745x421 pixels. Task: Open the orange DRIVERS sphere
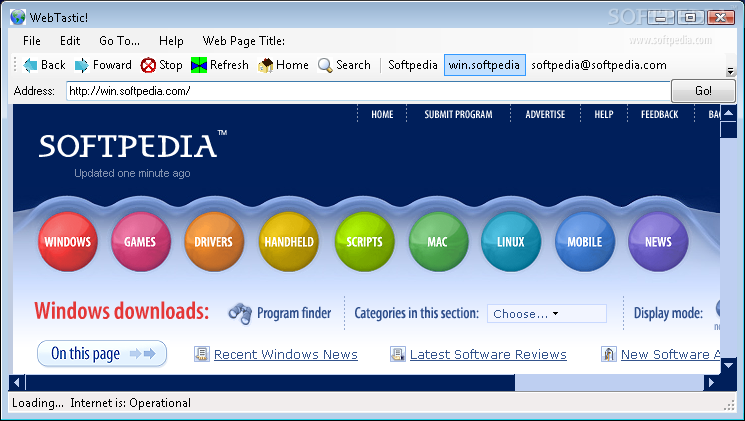point(214,241)
